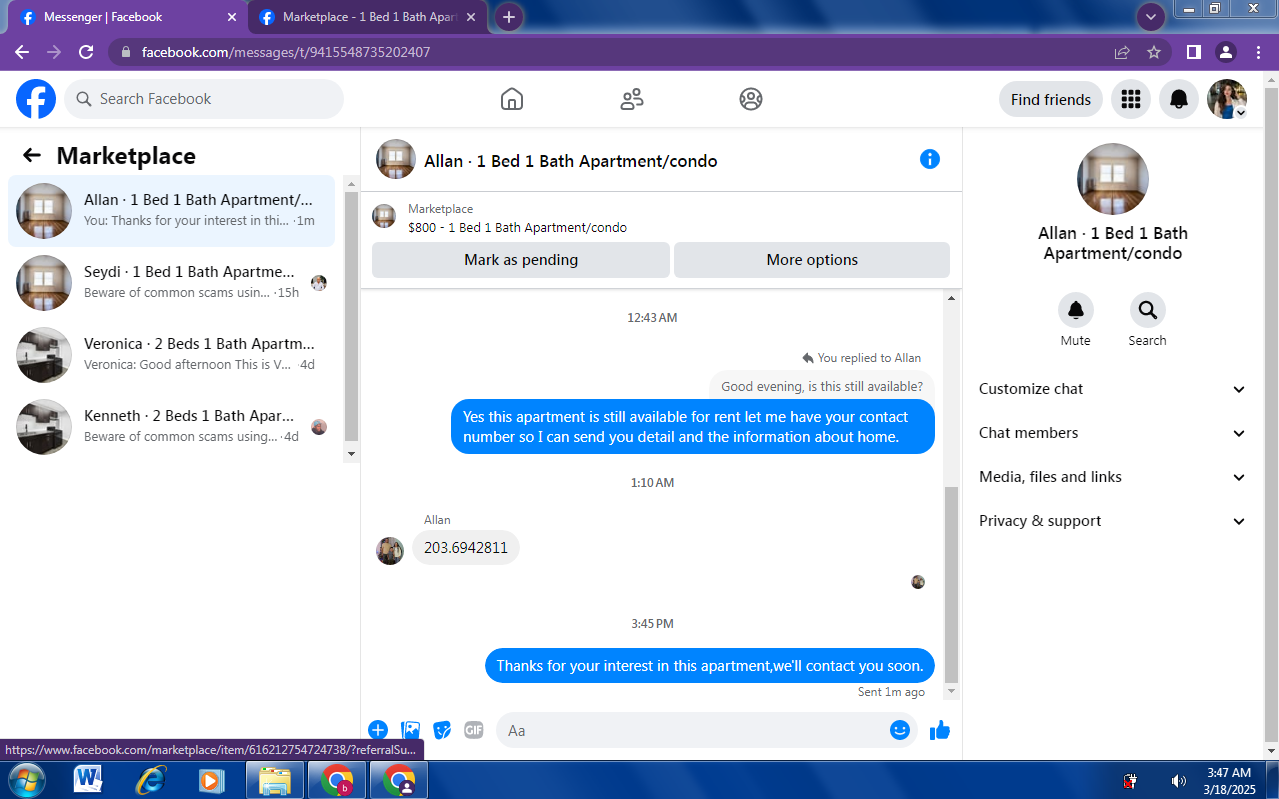Click More options button
Image resolution: width=1279 pixels, height=799 pixels.
tap(812, 260)
